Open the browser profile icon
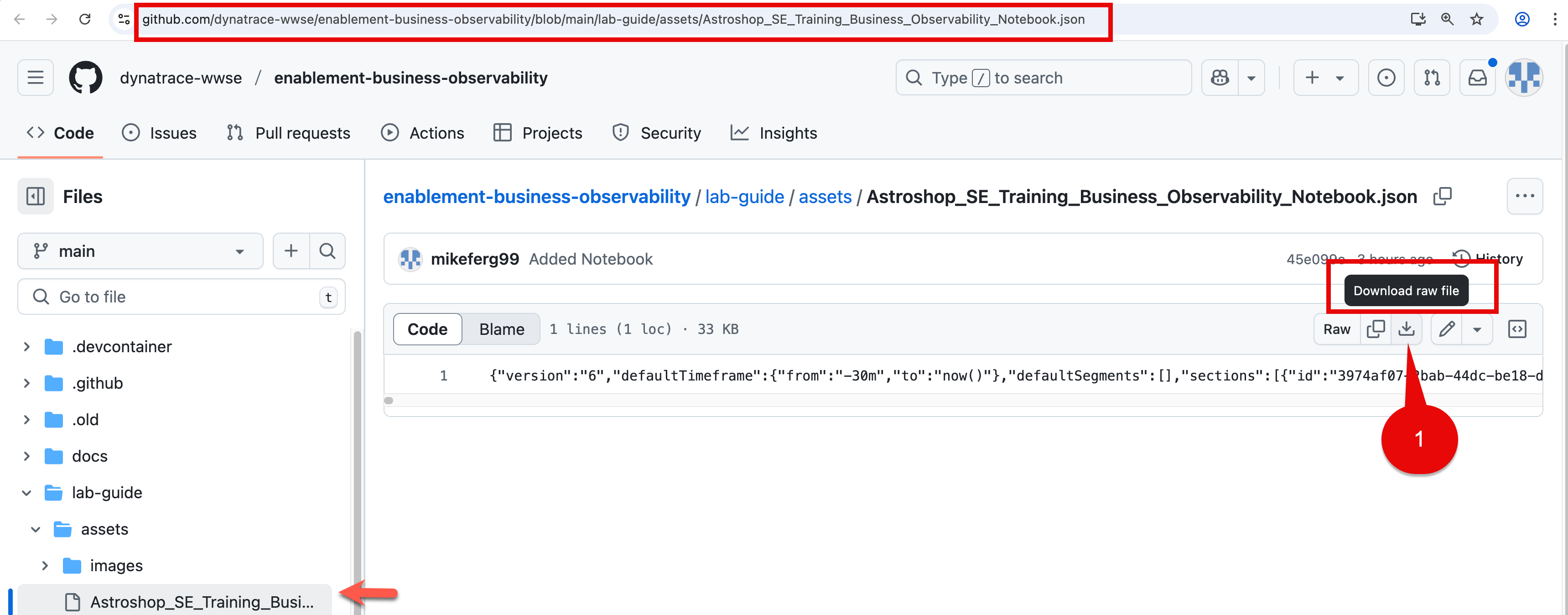This screenshot has width=1568, height=615. (1522, 20)
